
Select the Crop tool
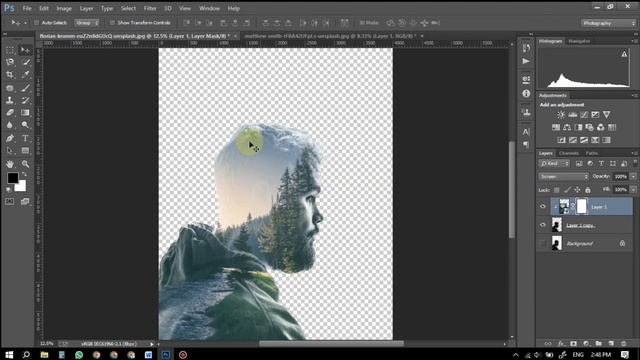tap(10, 75)
